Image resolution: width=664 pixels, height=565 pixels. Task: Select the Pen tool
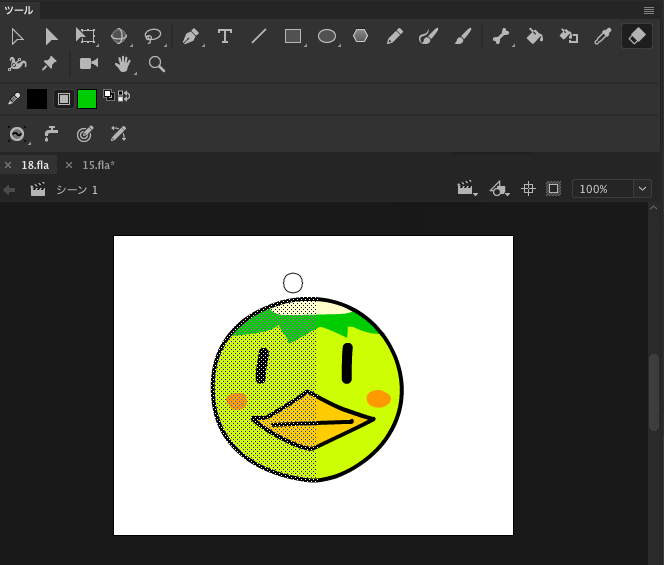tap(191, 36)
